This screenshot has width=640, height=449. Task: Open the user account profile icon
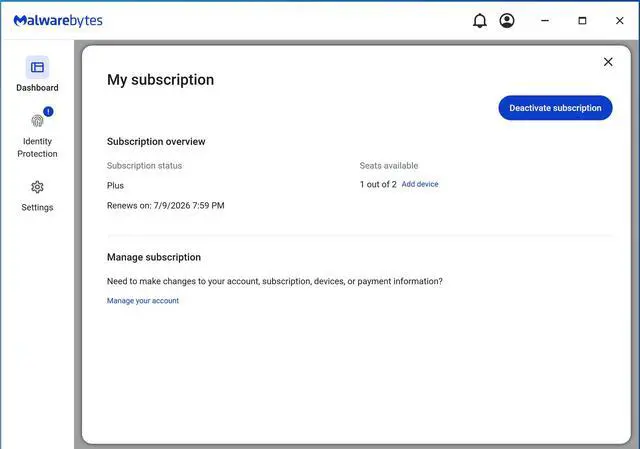[x=507, y=20]
